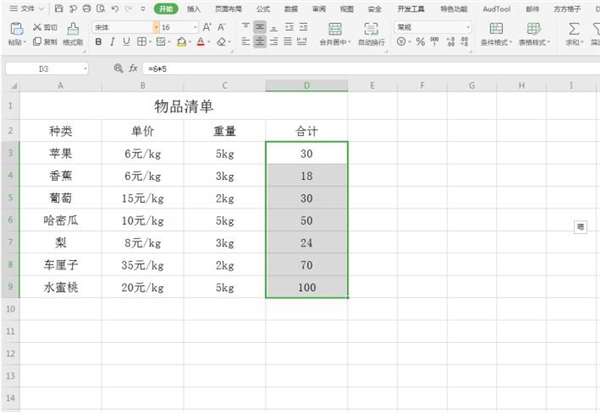Select column D header
The image size is (600, 412).
tap(307, 86)
